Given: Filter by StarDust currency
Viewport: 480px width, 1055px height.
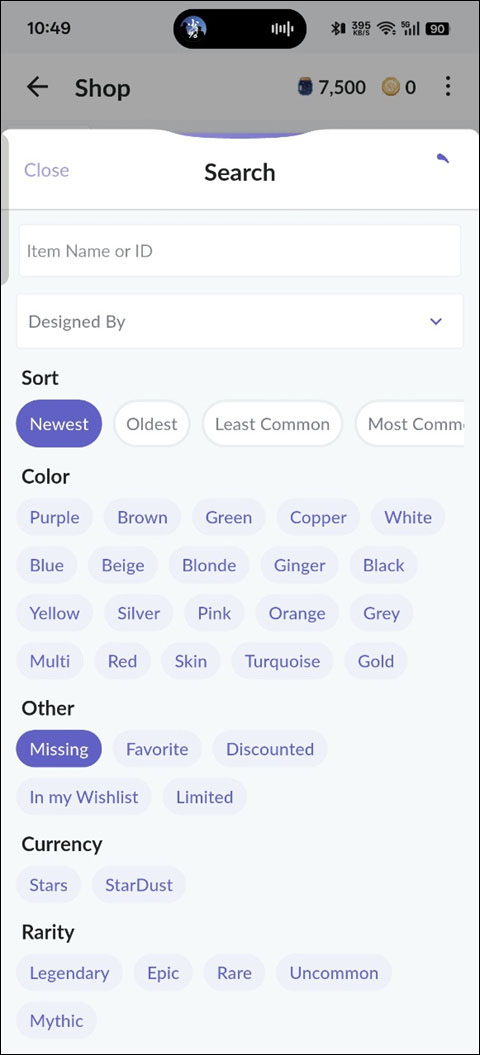Looking at the screenshot, I should 139,885.
